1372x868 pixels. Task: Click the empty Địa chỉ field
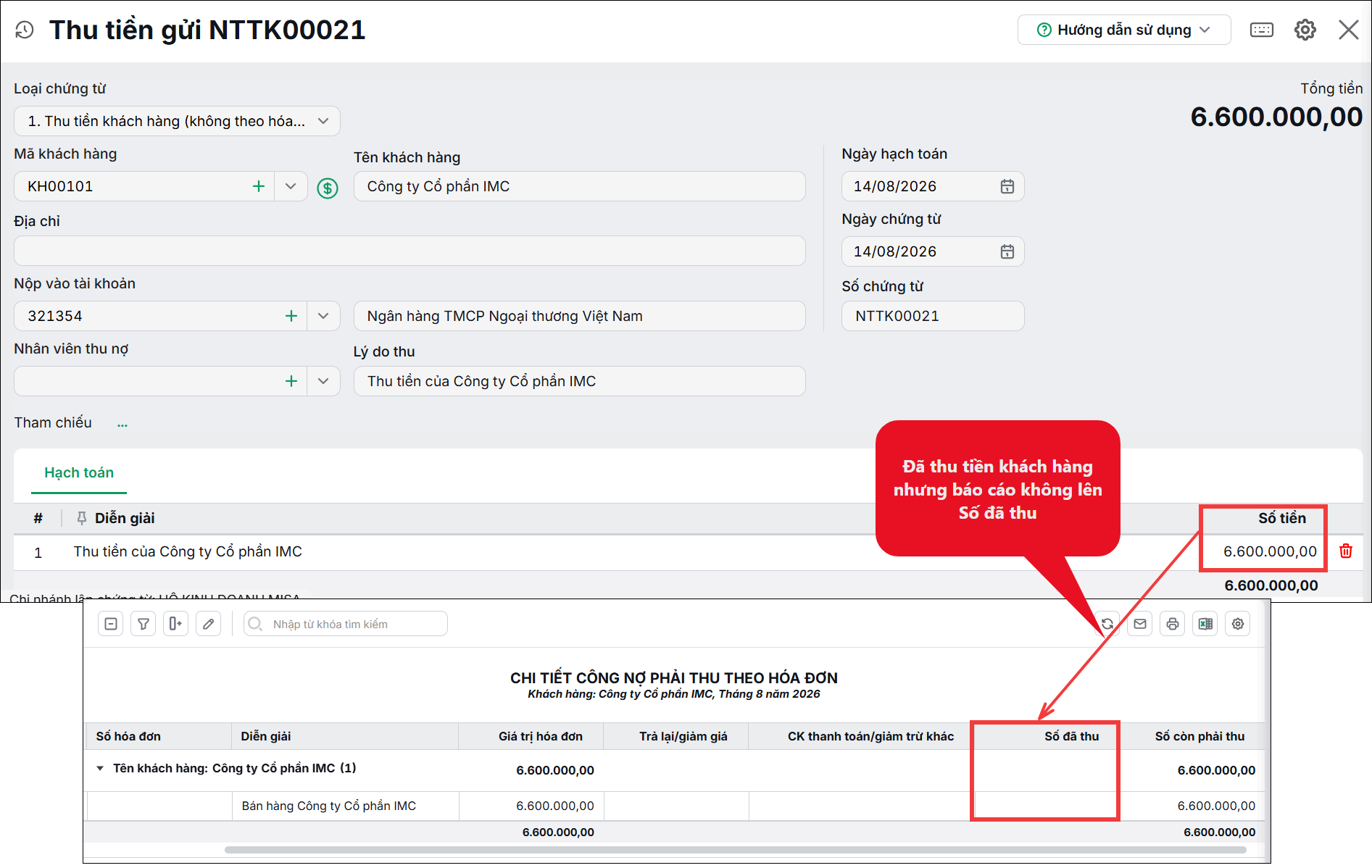point(409,251)
